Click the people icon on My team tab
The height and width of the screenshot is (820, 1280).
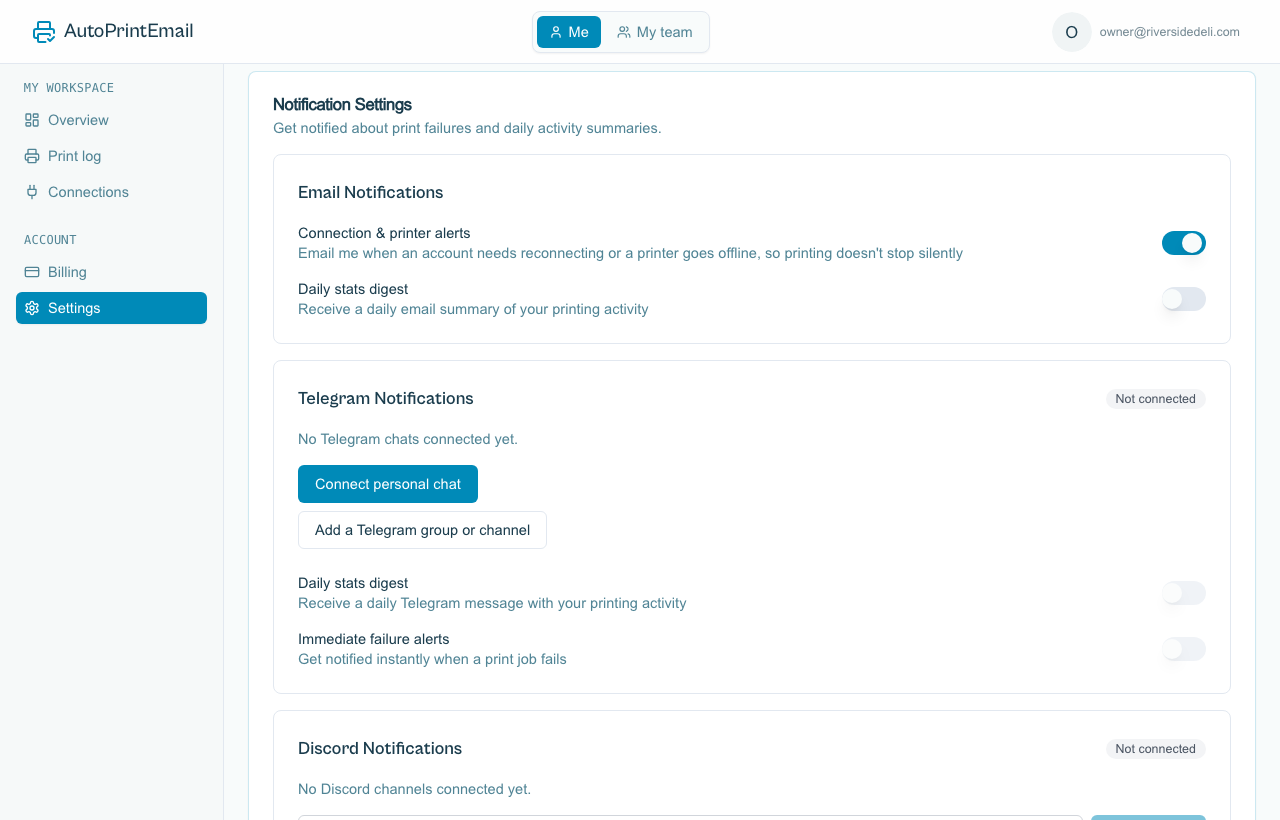coord(624,32)
